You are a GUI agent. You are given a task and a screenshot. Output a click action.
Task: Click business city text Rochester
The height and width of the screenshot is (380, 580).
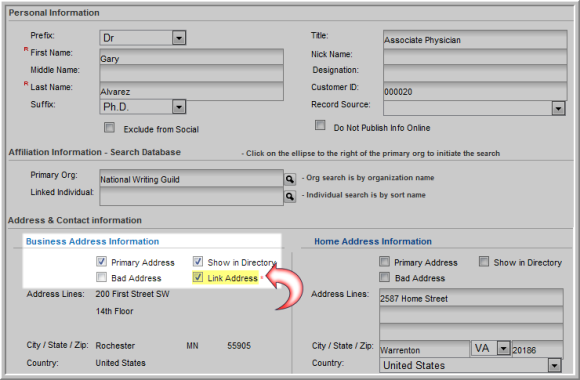[115, 346]
